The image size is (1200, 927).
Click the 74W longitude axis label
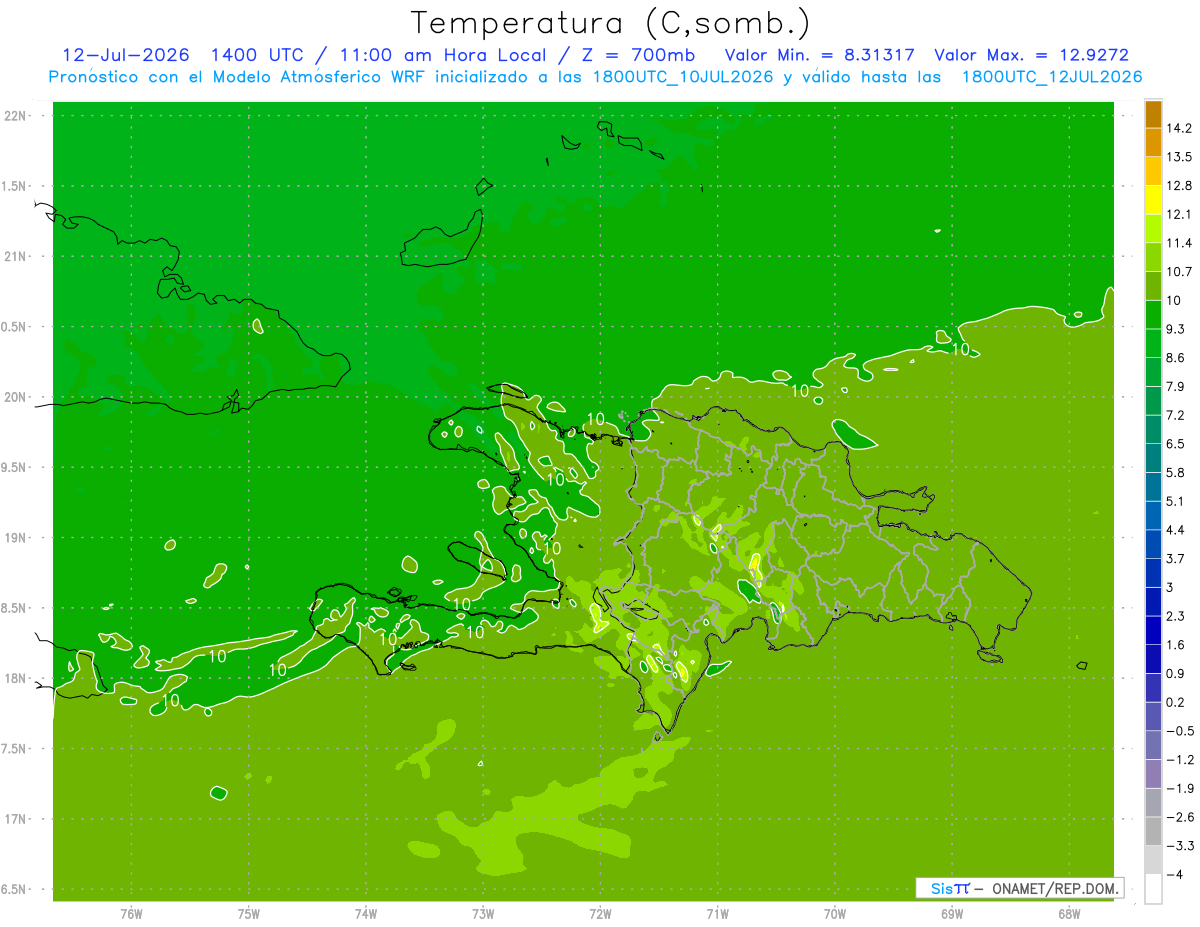366,912
